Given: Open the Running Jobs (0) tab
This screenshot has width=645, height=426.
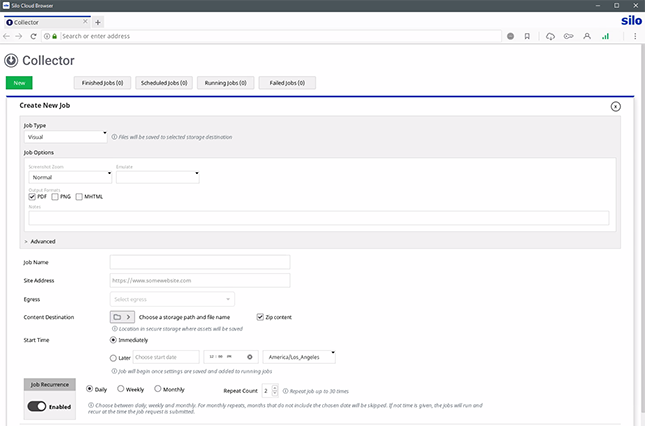Looking at the screenshot, I should point(225,83).
